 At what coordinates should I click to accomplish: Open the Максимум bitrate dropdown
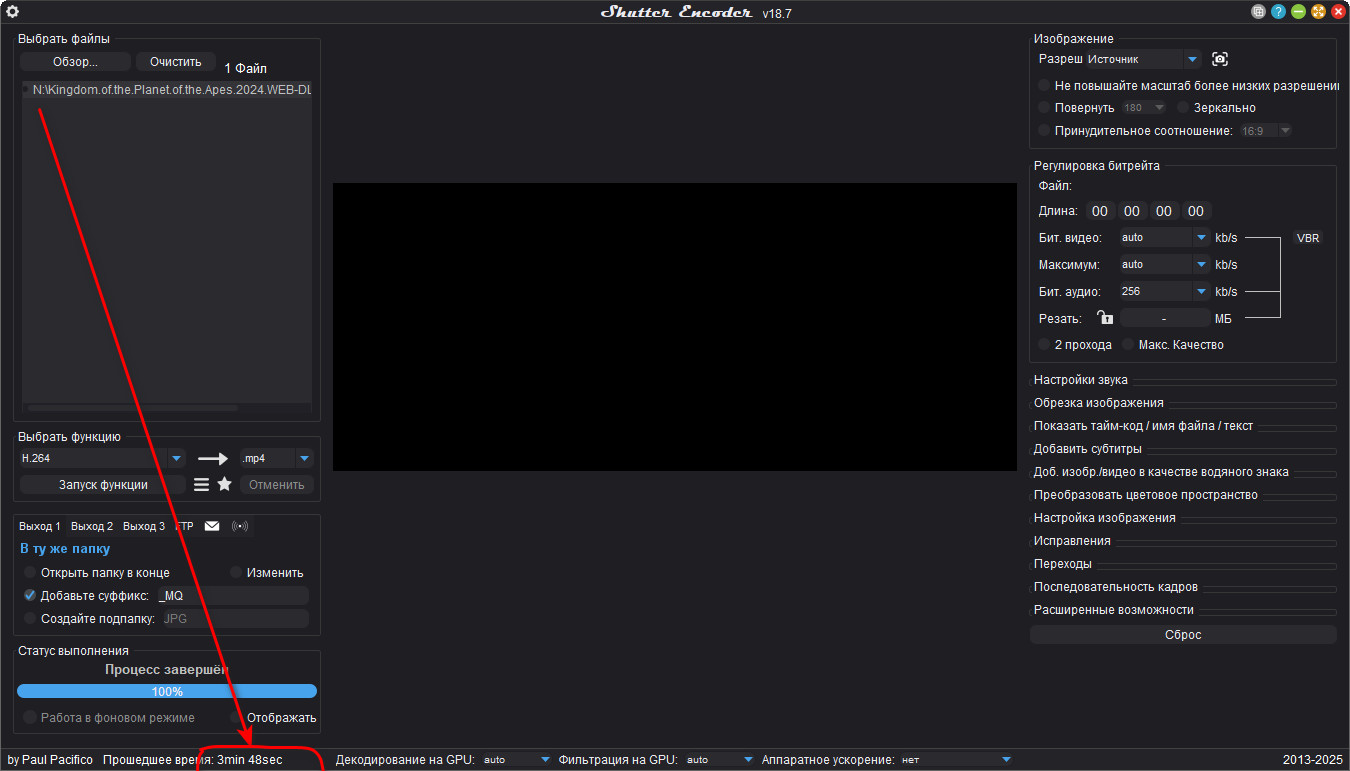pos(1165,265)
